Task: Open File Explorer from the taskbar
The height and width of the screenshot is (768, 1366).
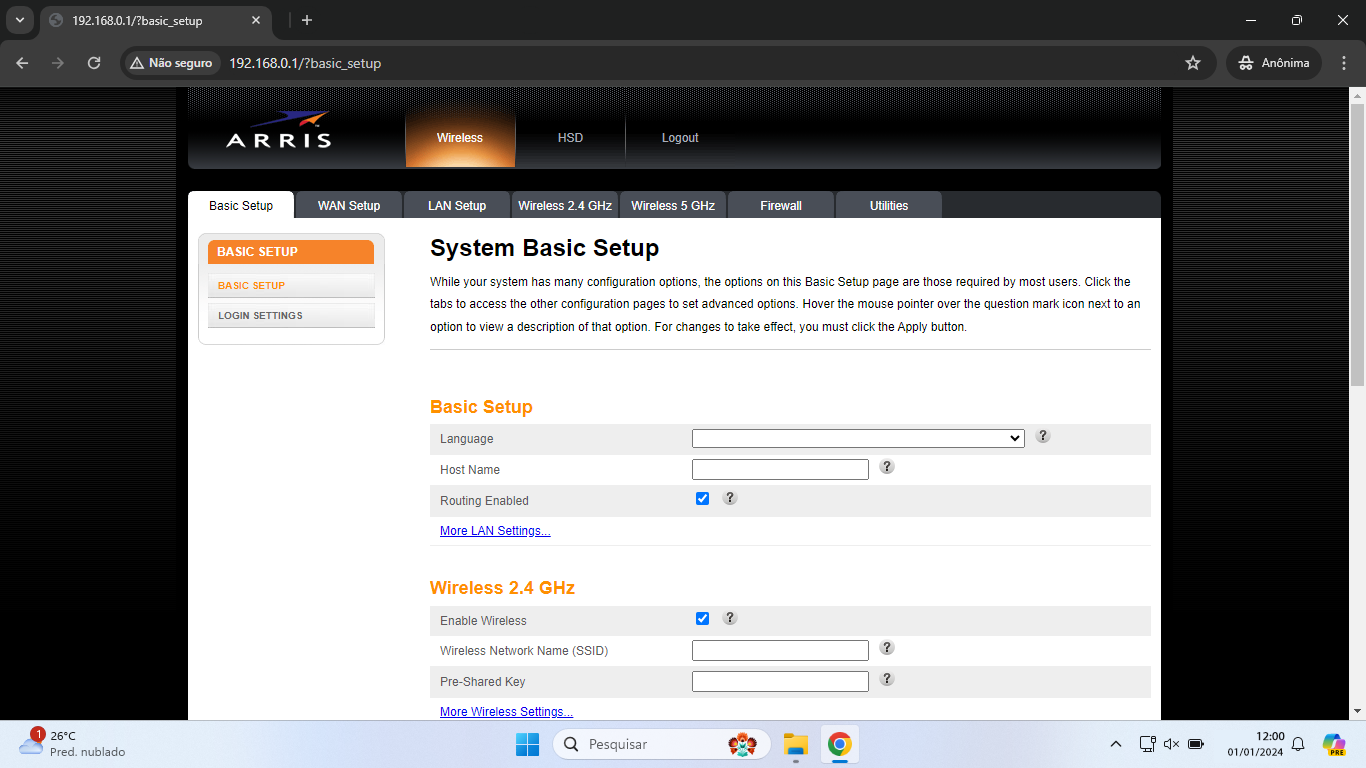Action: click(796, 744)
